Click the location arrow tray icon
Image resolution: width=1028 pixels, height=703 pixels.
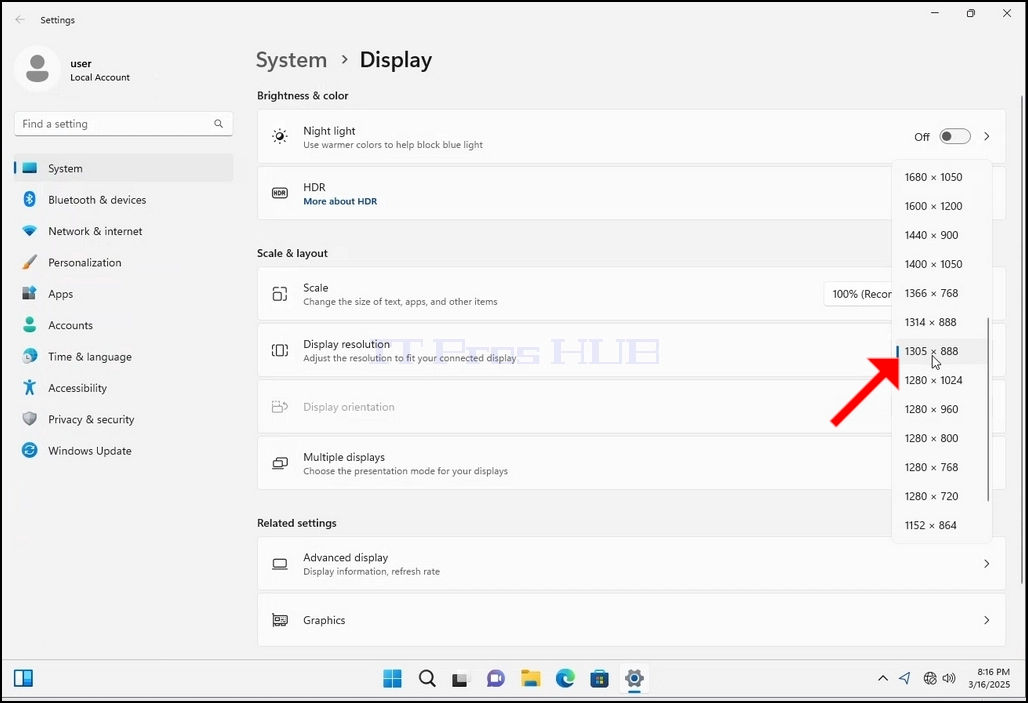coord(905,678)
